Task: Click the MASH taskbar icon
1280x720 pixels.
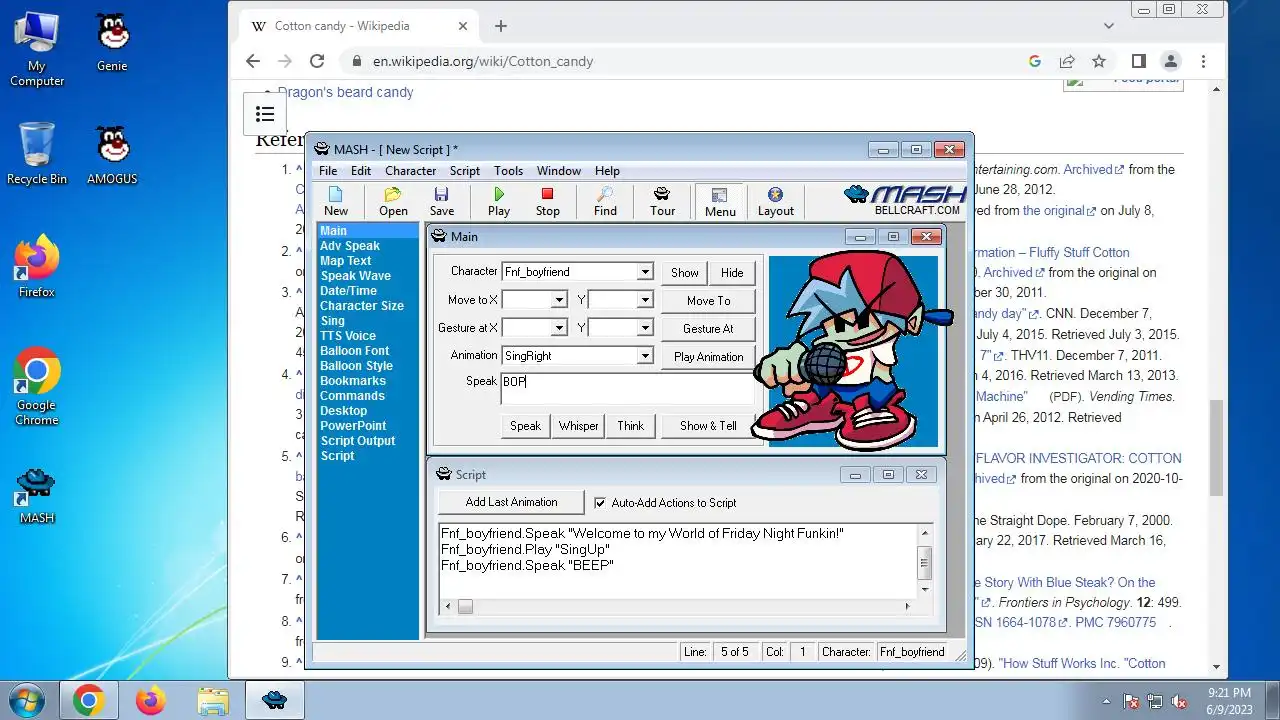Action: tap(275, 701)
